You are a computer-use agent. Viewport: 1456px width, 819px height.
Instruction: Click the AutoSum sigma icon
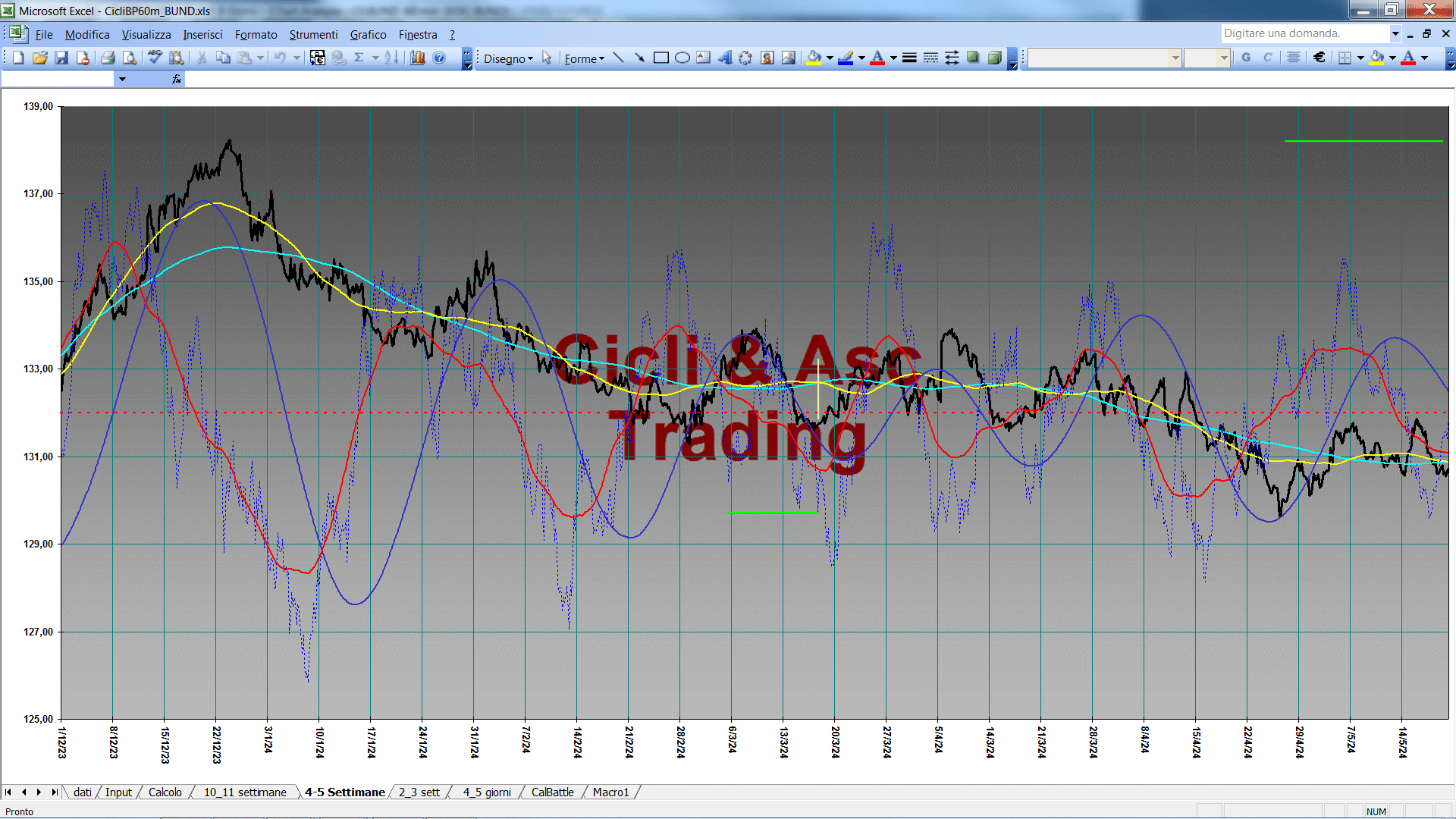(359, 58)
